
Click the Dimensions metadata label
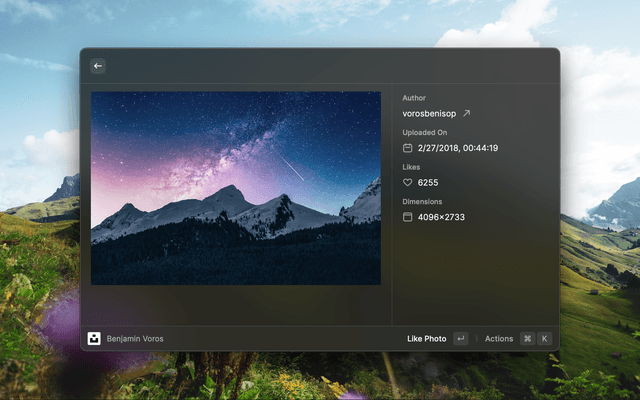[x=422, y=201]
